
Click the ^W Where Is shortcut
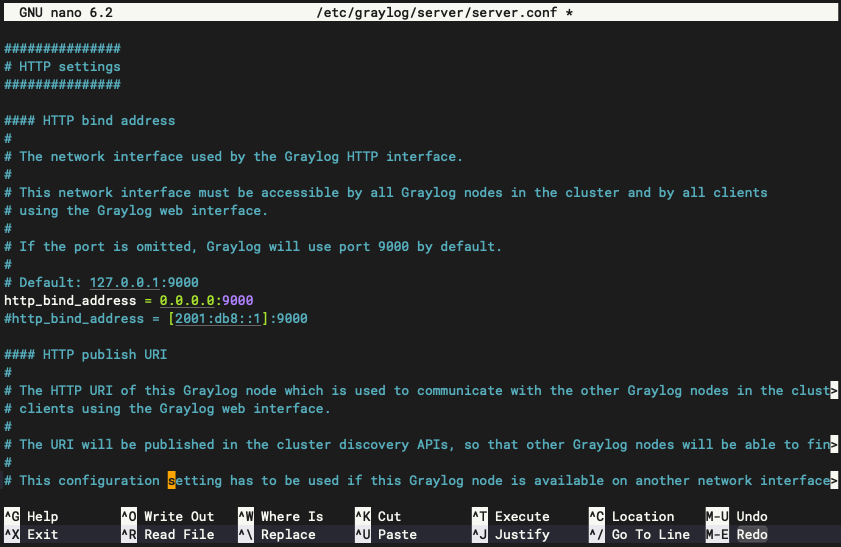[x=281, y=516]
